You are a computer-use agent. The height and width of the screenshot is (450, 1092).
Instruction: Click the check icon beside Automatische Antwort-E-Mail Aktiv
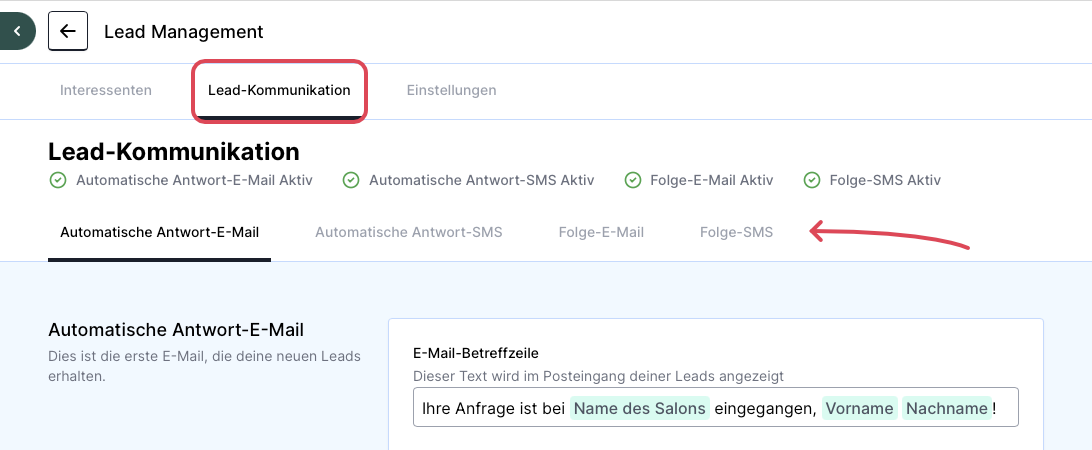pos(58,180)
